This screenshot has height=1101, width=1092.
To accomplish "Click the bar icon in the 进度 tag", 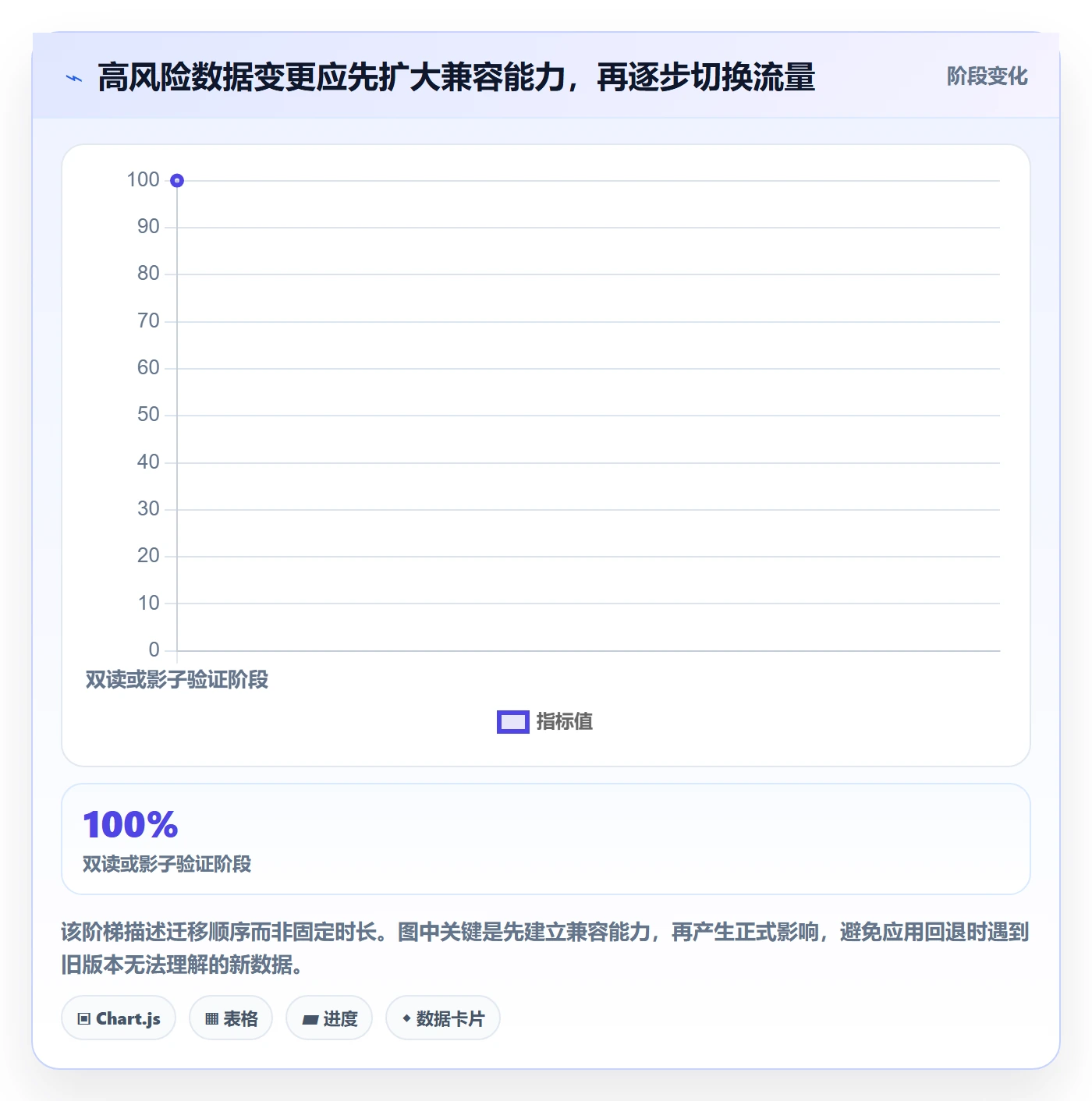I will [310, 1019].
